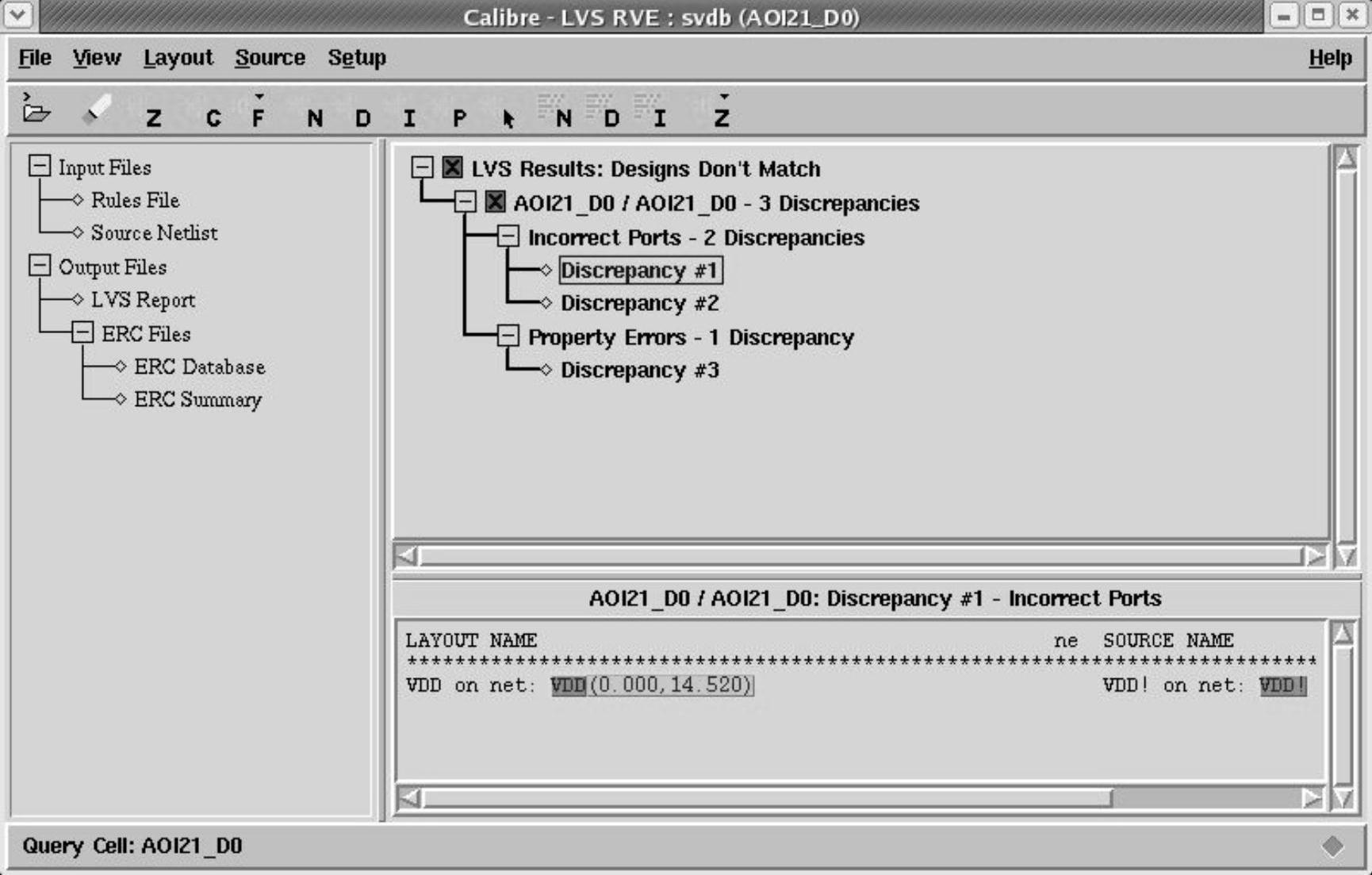Collapse the AOI21_D0 discrepancies node

(465, 201)
